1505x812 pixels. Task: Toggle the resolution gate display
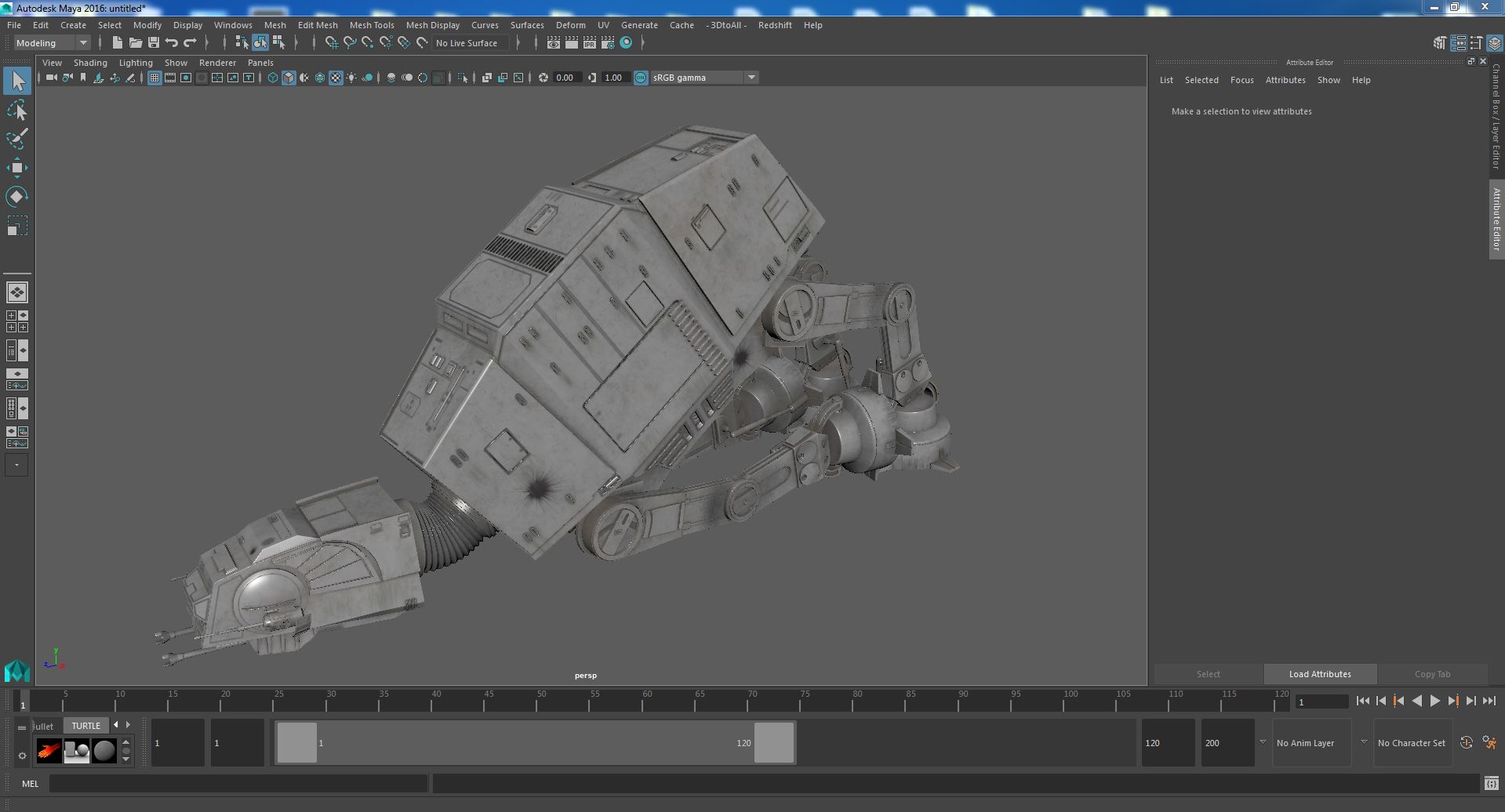click(186, 78)
